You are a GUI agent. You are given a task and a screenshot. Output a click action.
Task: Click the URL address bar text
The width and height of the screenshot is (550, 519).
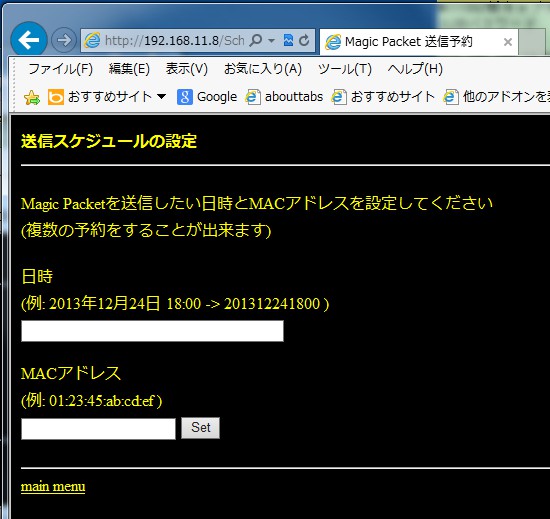coord(175,41)
